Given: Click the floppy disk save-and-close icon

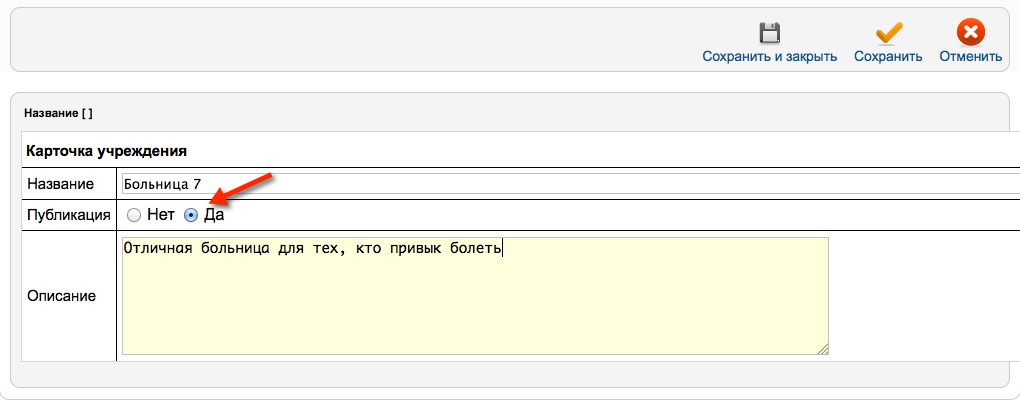Looking at the screenshot, I should pos(770,33).
